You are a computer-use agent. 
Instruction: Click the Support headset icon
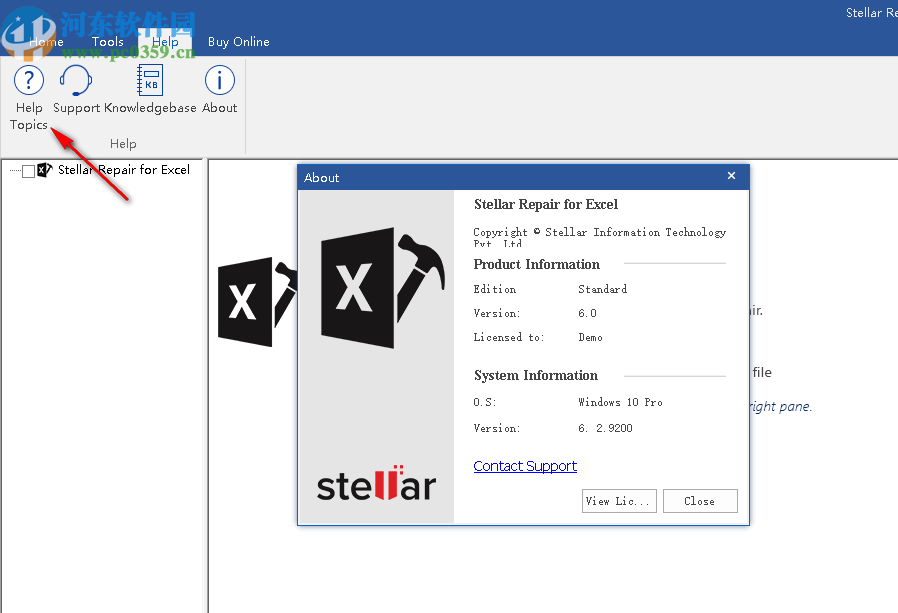point(76,80)
